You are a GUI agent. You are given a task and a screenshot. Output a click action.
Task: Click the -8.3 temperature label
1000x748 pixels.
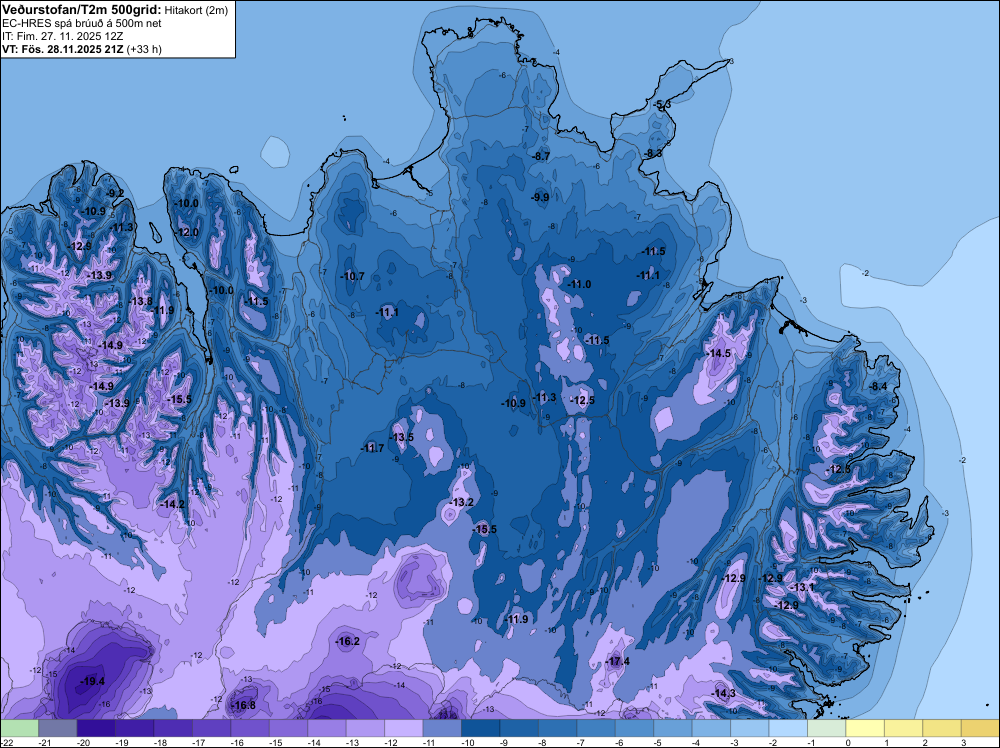coord(654,154)
